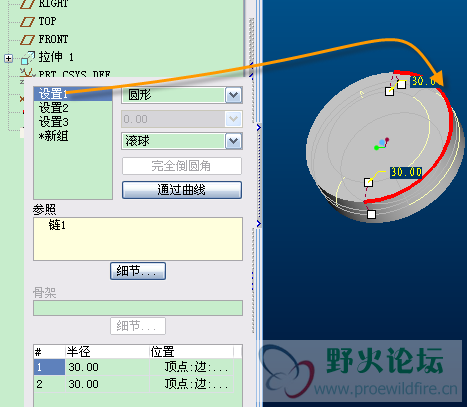Select row 1 in the radius table

(133, 367)
